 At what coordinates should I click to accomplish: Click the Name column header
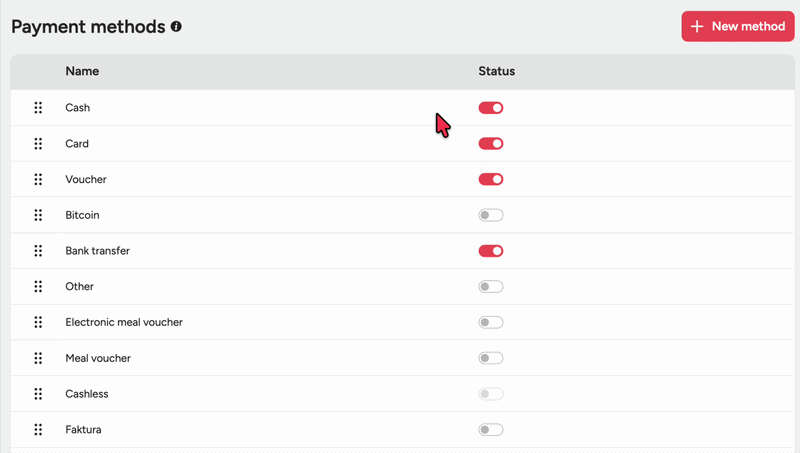pos(82,72)
